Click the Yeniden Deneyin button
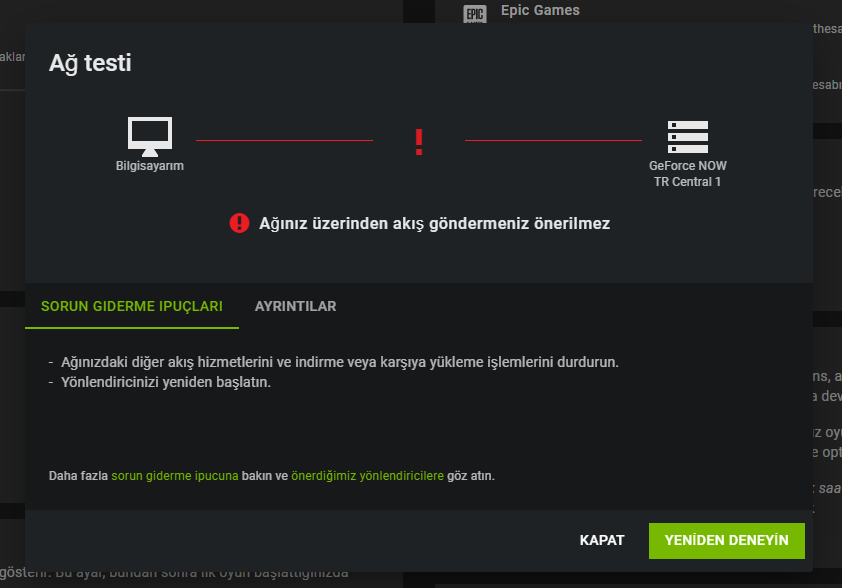 coord(727,540)
